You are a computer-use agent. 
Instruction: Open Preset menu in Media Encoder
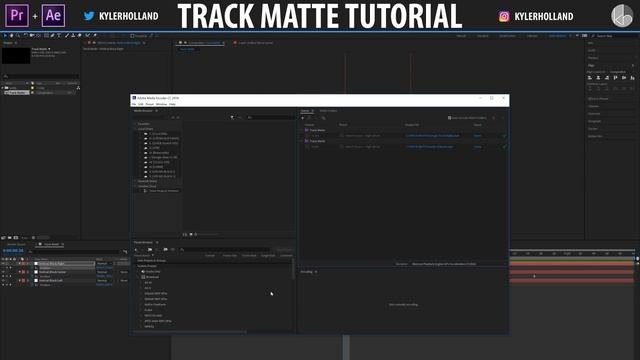click(x=149, y=104)
